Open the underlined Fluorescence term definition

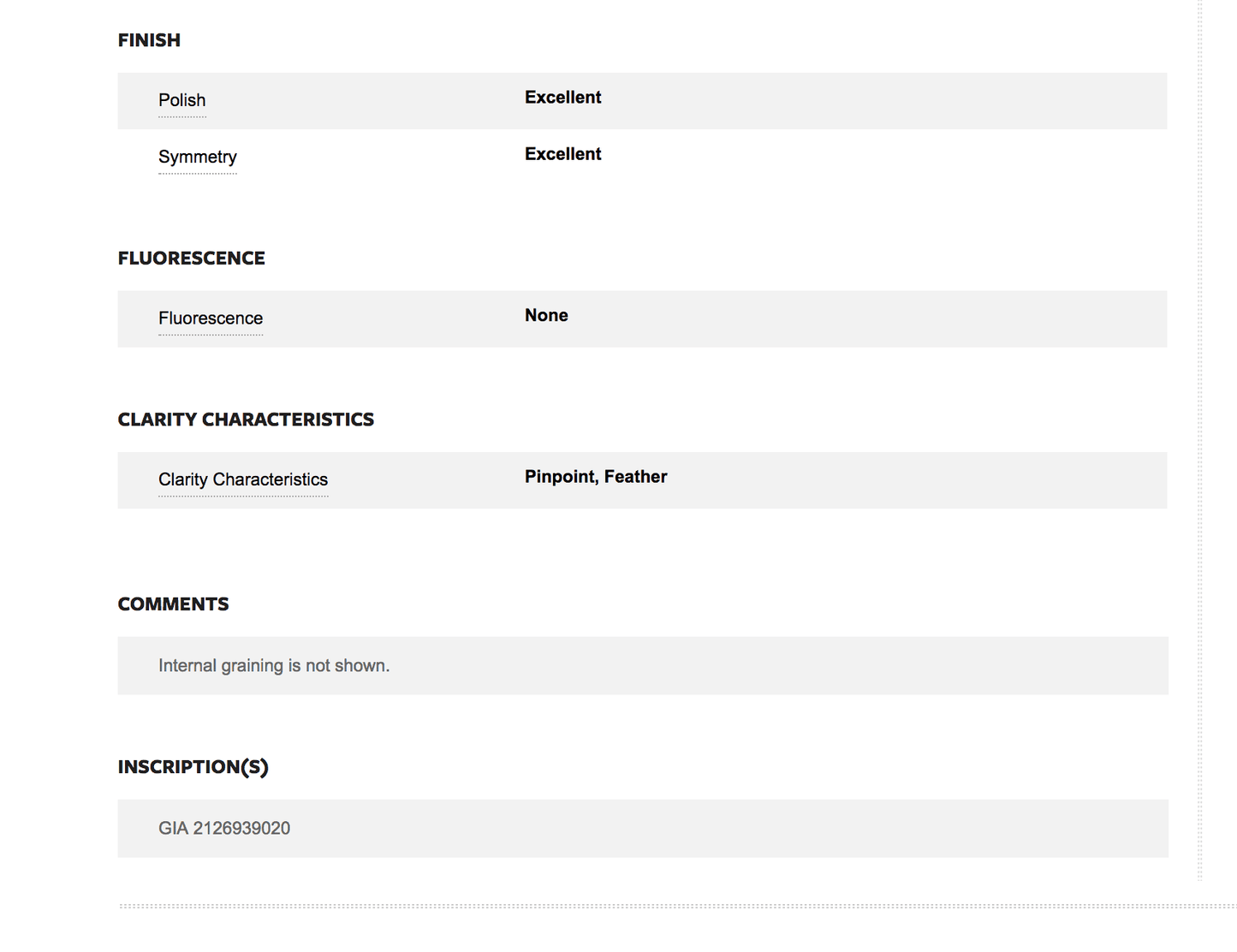210,318
